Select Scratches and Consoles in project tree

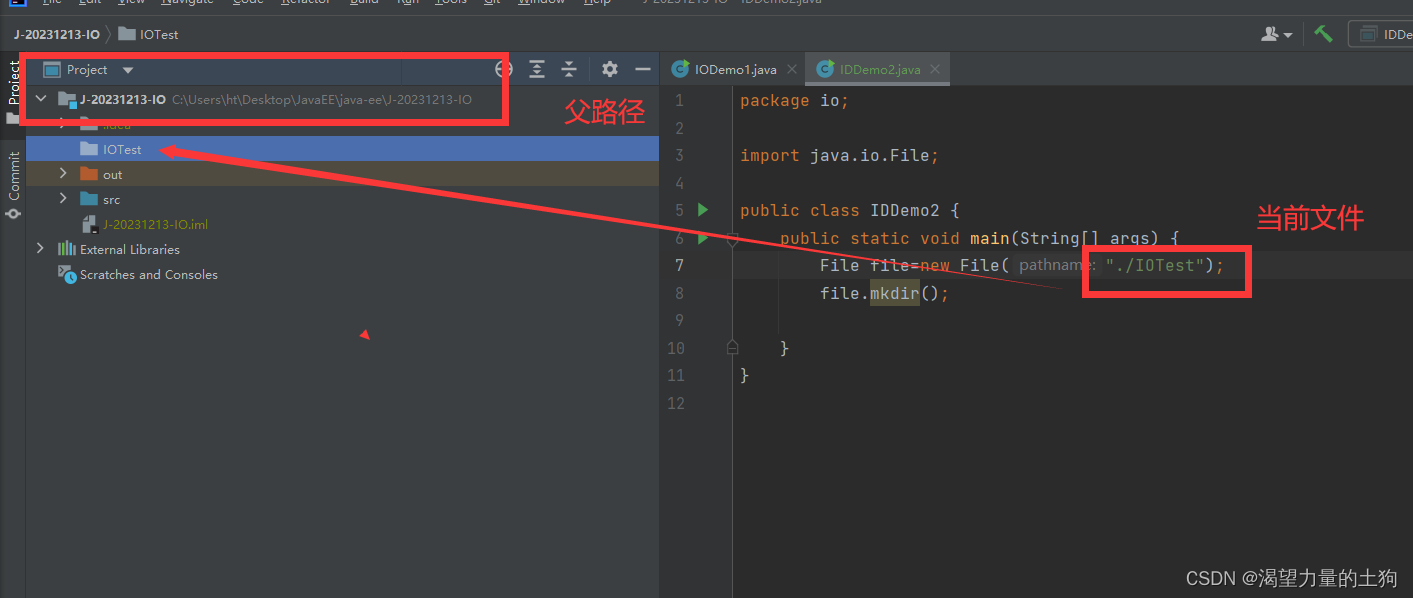click(x=147, y=274)
